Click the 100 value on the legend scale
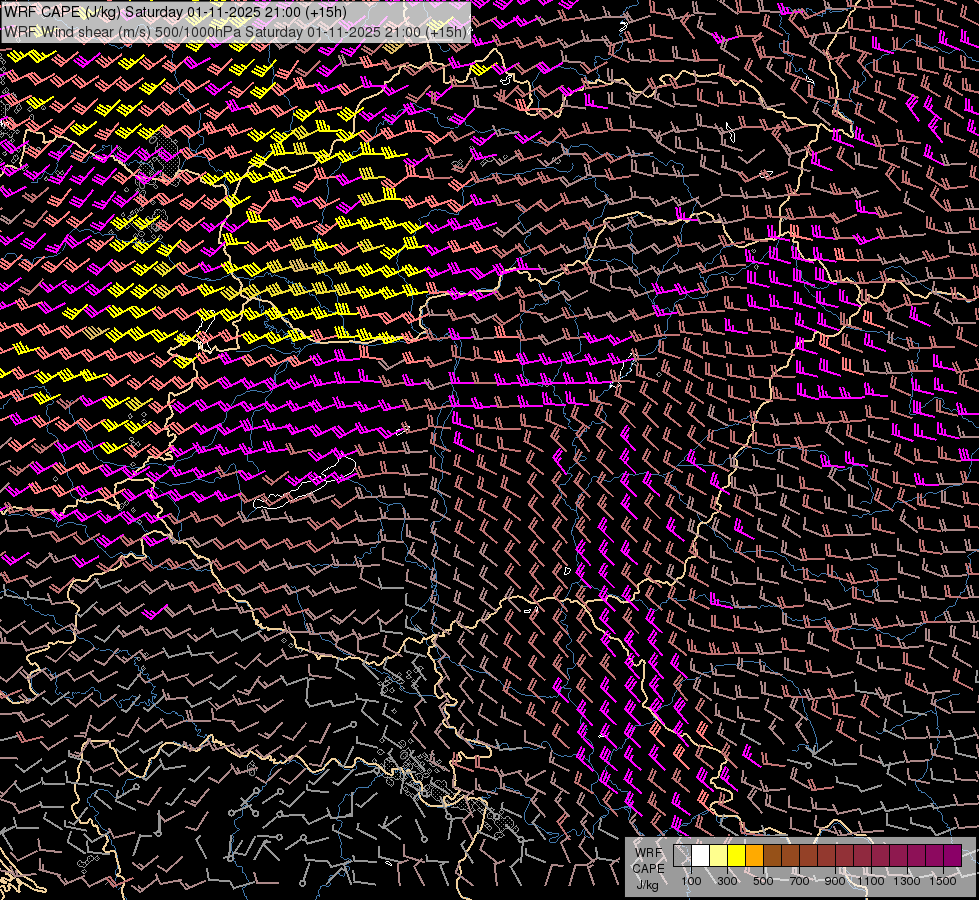The image size is (979, 900). coord(691,881)
